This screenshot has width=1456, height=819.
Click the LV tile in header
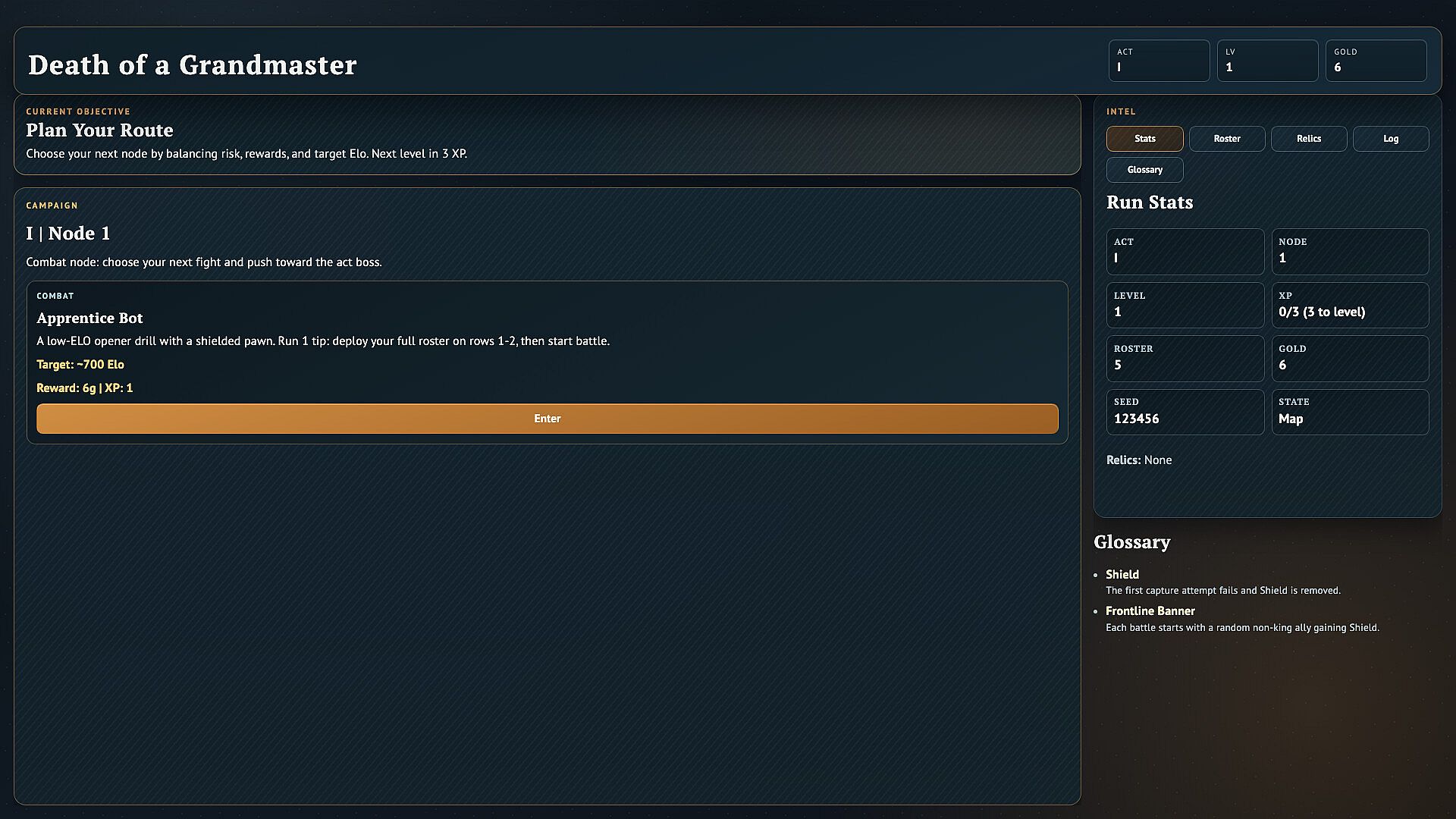1267,61
